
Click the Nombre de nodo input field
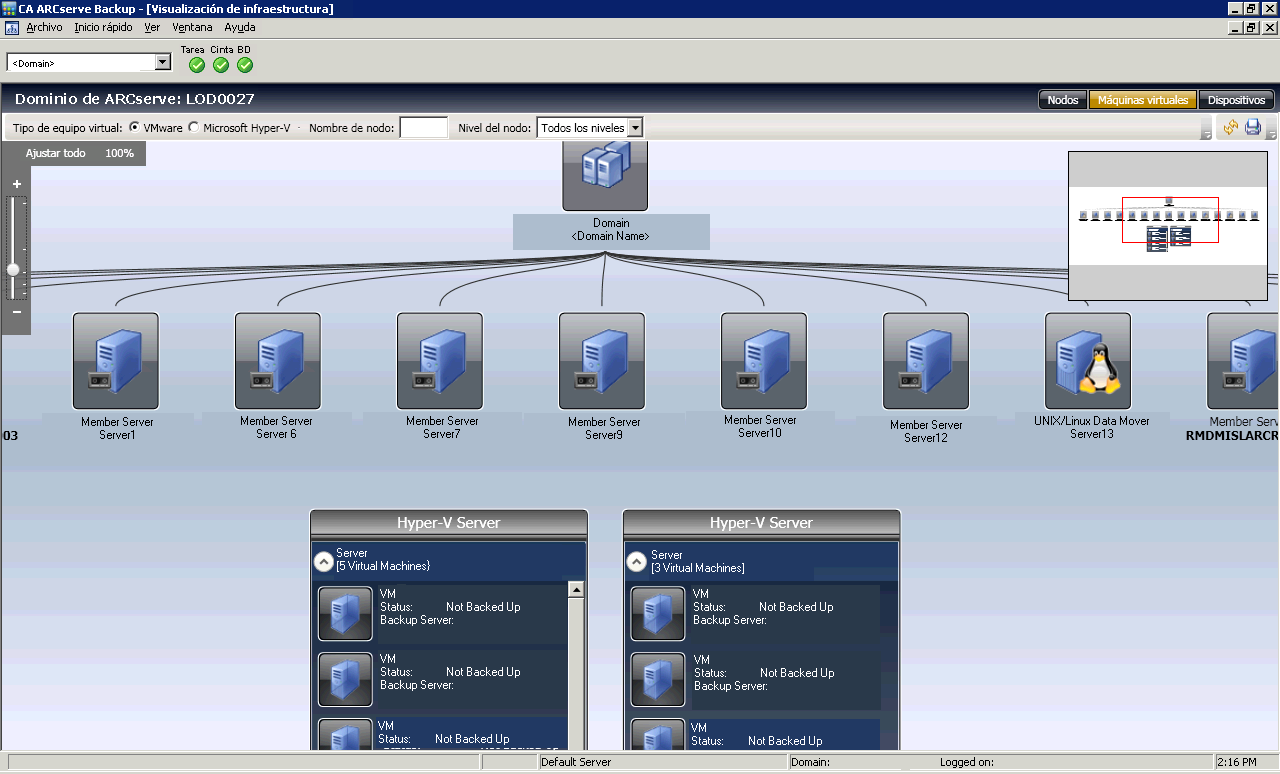coord(423,128)
